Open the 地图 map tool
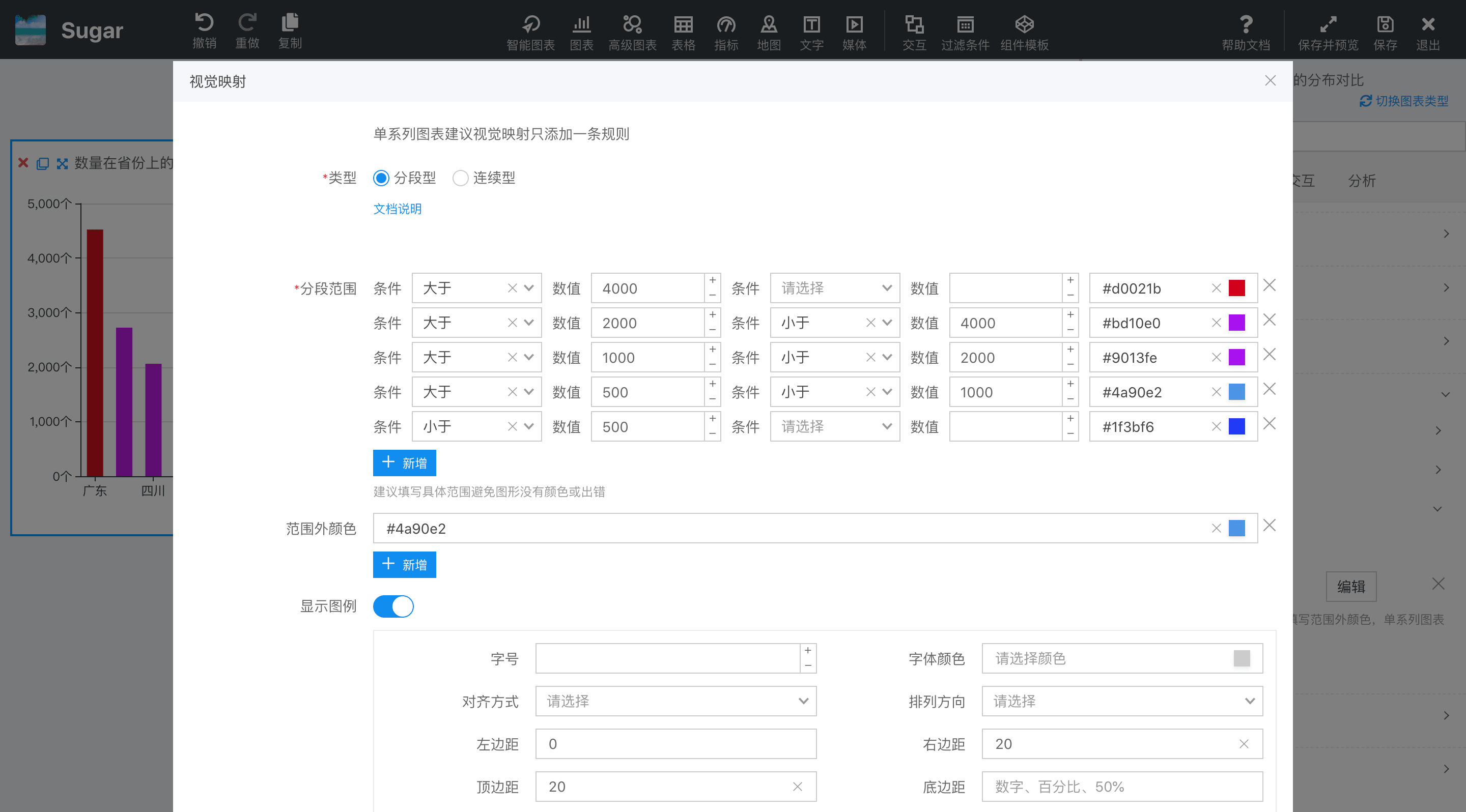Image resolution: width=1466 pixels, height=812 pixels. click(769, 33)
